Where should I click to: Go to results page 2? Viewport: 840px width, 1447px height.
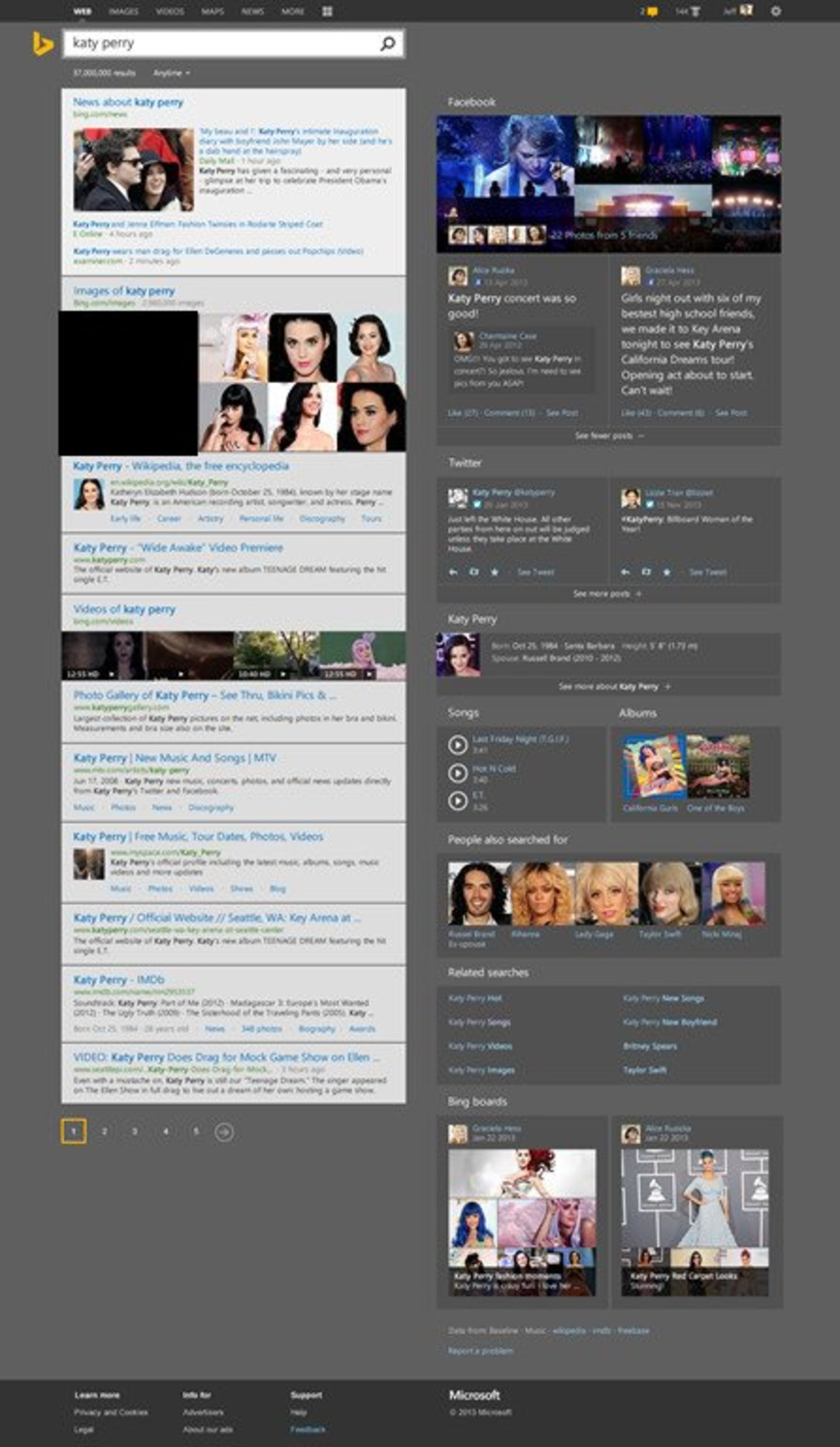(x=105, y=1132)
